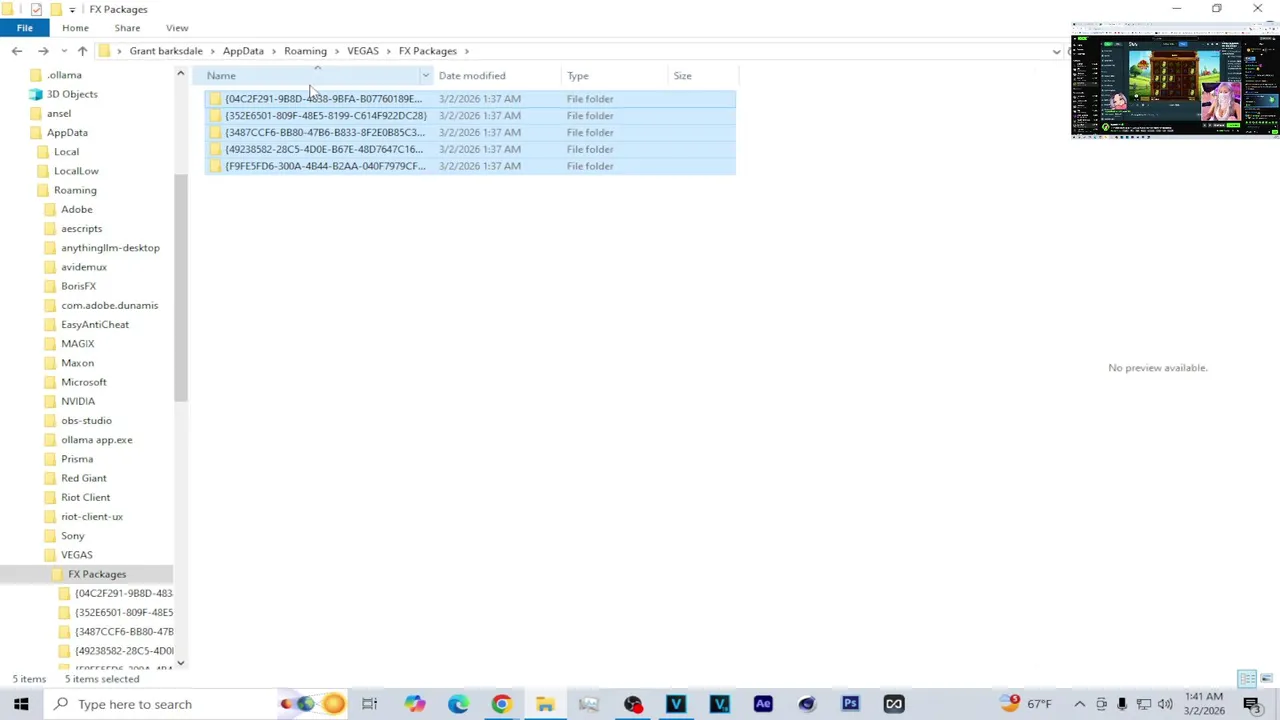Select Red Giant folder in navigation tree

pyautogui.click(x=84, y=478)
